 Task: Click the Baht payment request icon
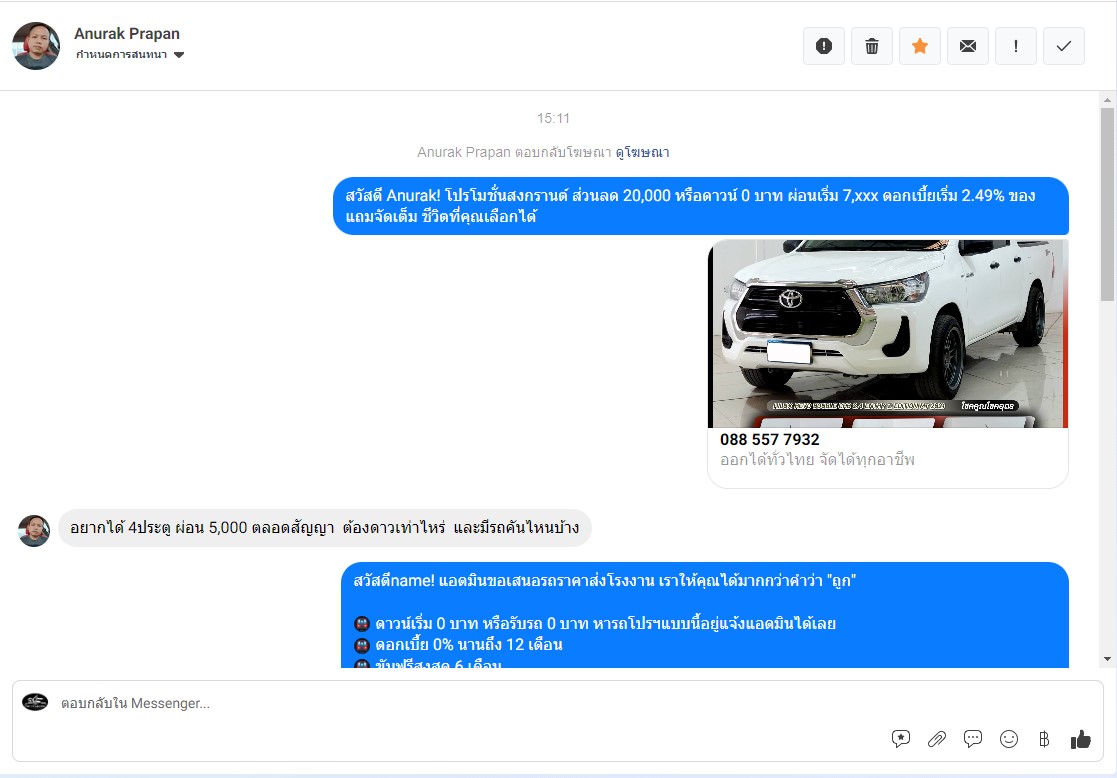tap(1044, 739)
